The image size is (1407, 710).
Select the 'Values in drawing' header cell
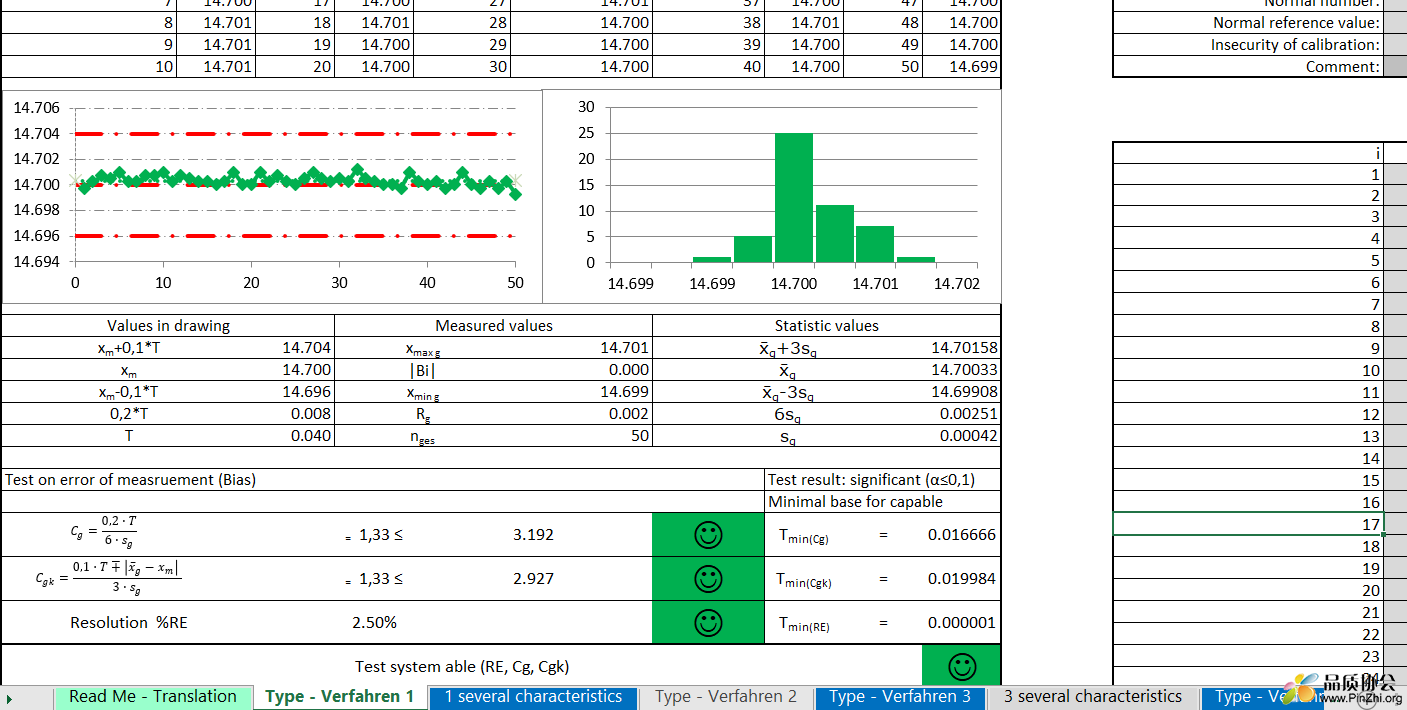point(168,326)
